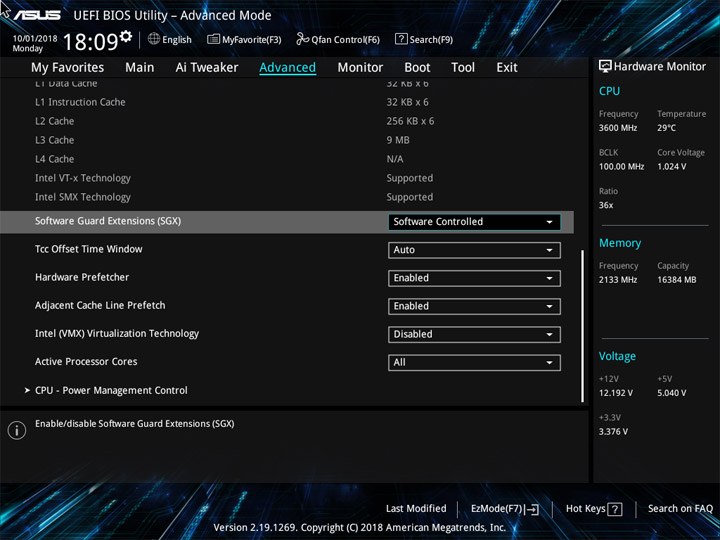Open Software Guard Extensions dropdown
Image resolution: width=720 pixels, height=540 pixels.
pos(474,222)
